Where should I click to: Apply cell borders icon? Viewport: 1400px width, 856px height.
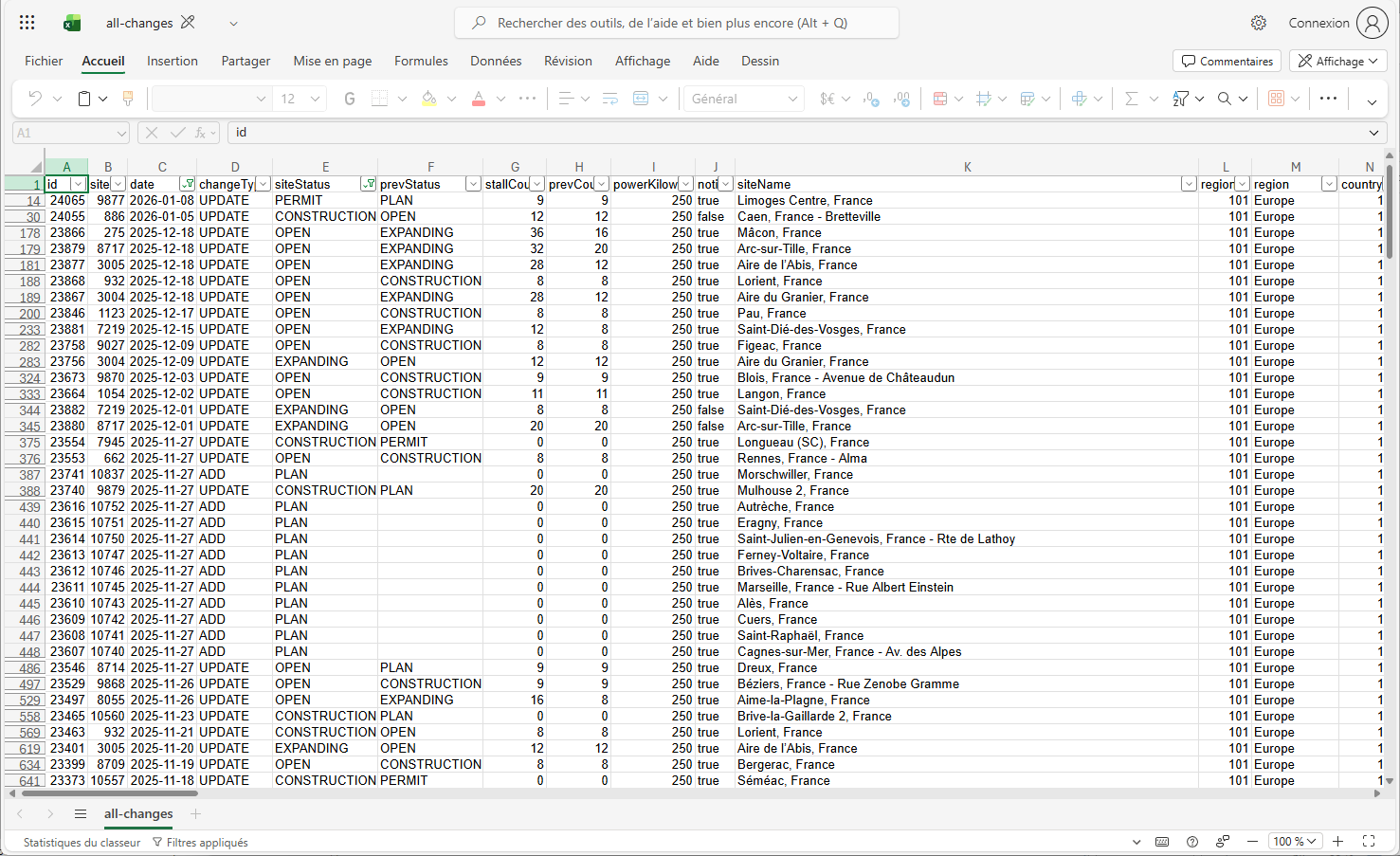coord(380,99)
